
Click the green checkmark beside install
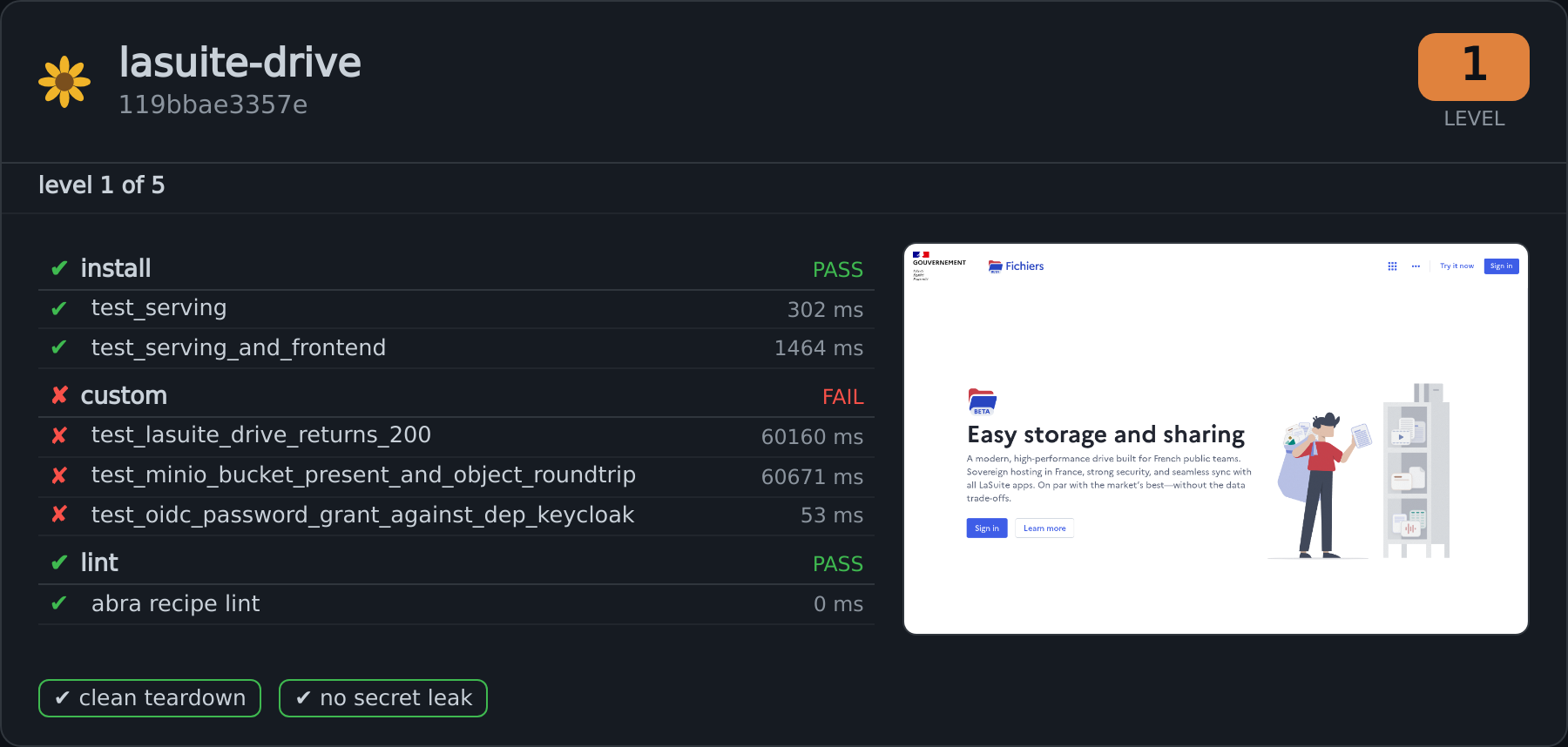point(59,268)
